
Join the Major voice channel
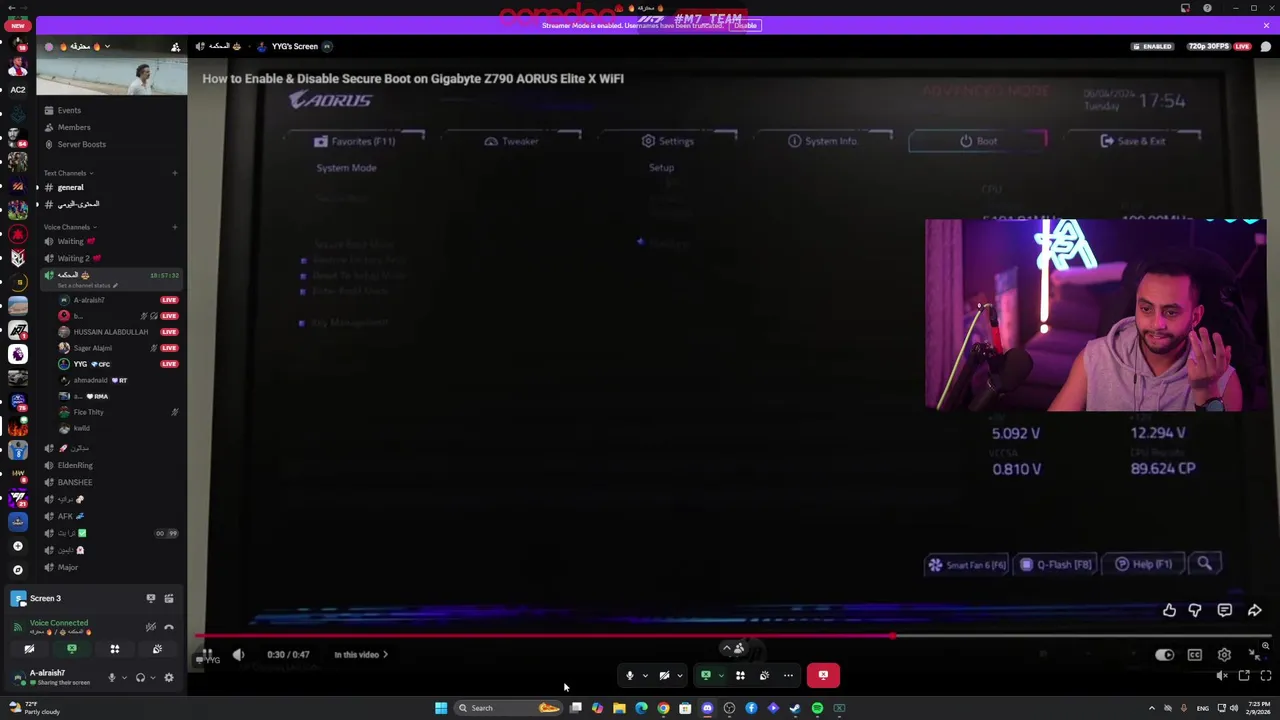tap(67, 567)
